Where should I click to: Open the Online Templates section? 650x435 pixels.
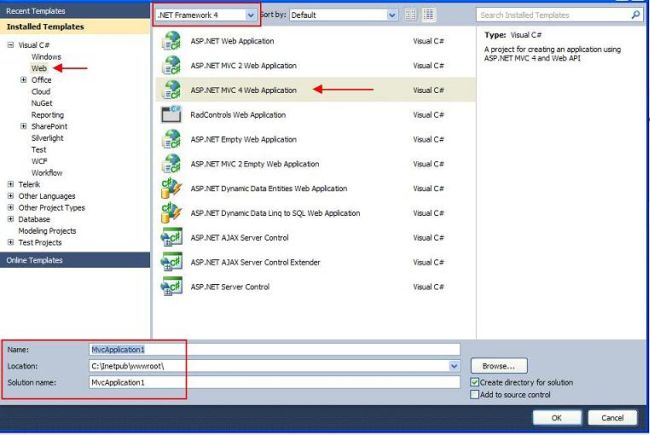pos(75,260)
